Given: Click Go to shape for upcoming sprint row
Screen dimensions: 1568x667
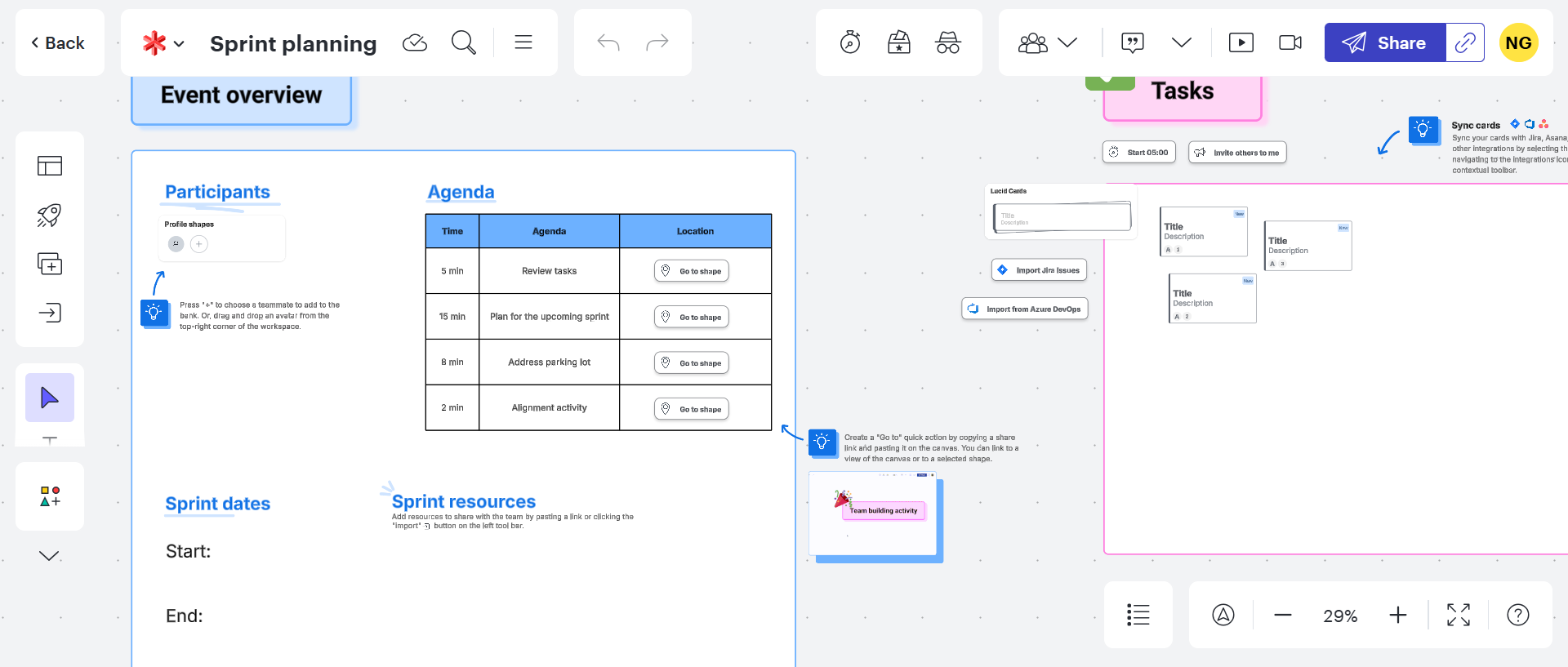Looking at the screenshot, I should click(x=692, y=317).
